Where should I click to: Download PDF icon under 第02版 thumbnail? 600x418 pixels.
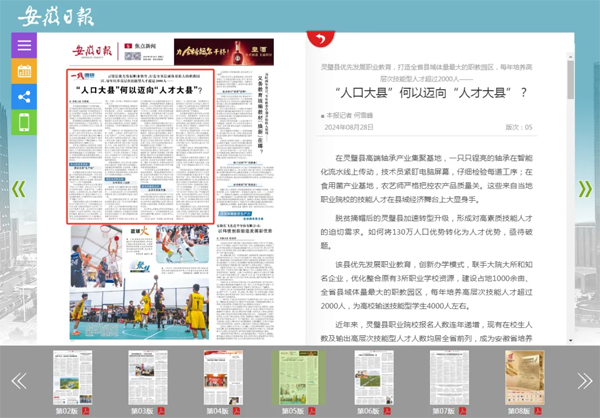tap(86, 411)
